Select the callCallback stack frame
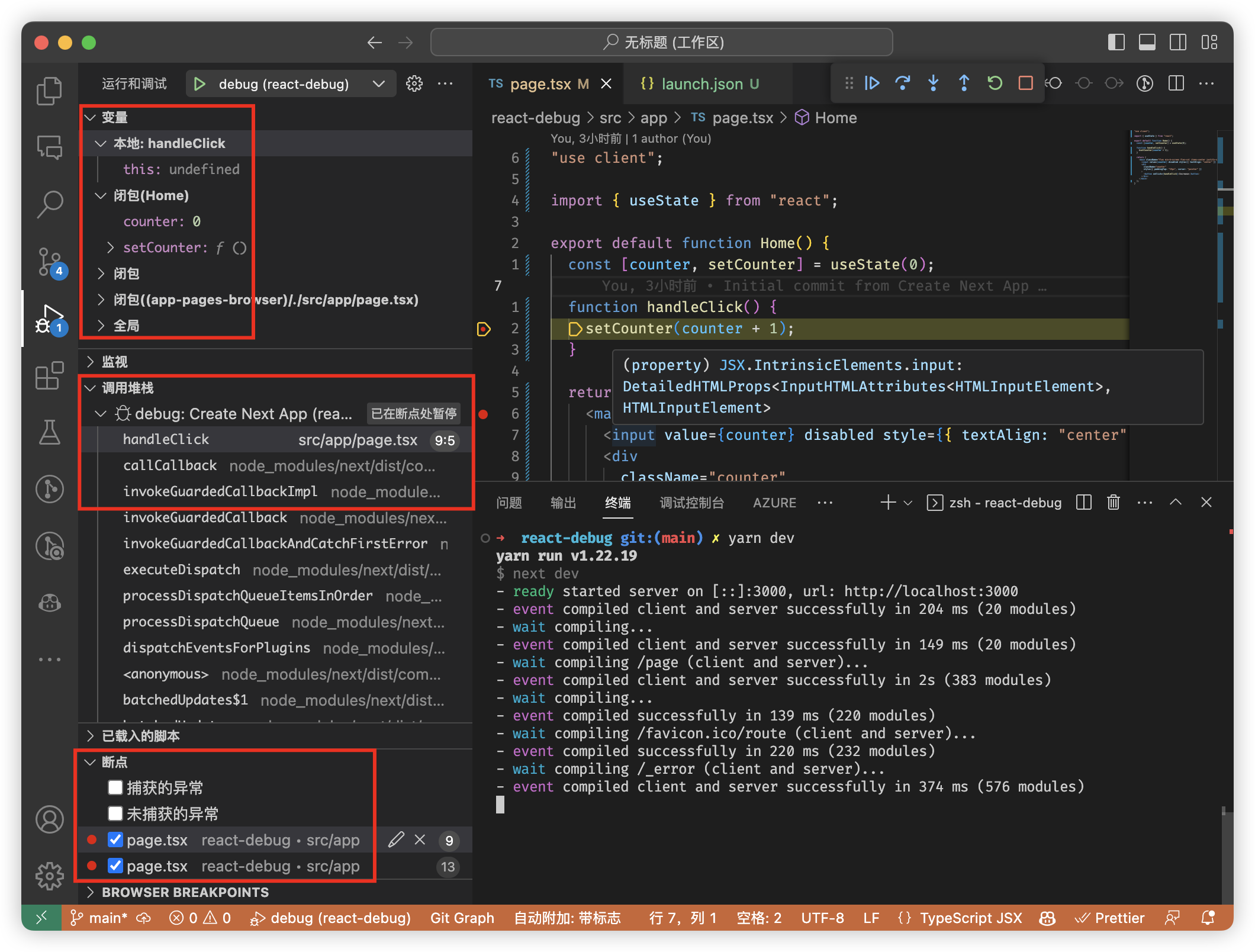Image resolution: width=1255 pixels, height=952 pixels. (170, 466)
